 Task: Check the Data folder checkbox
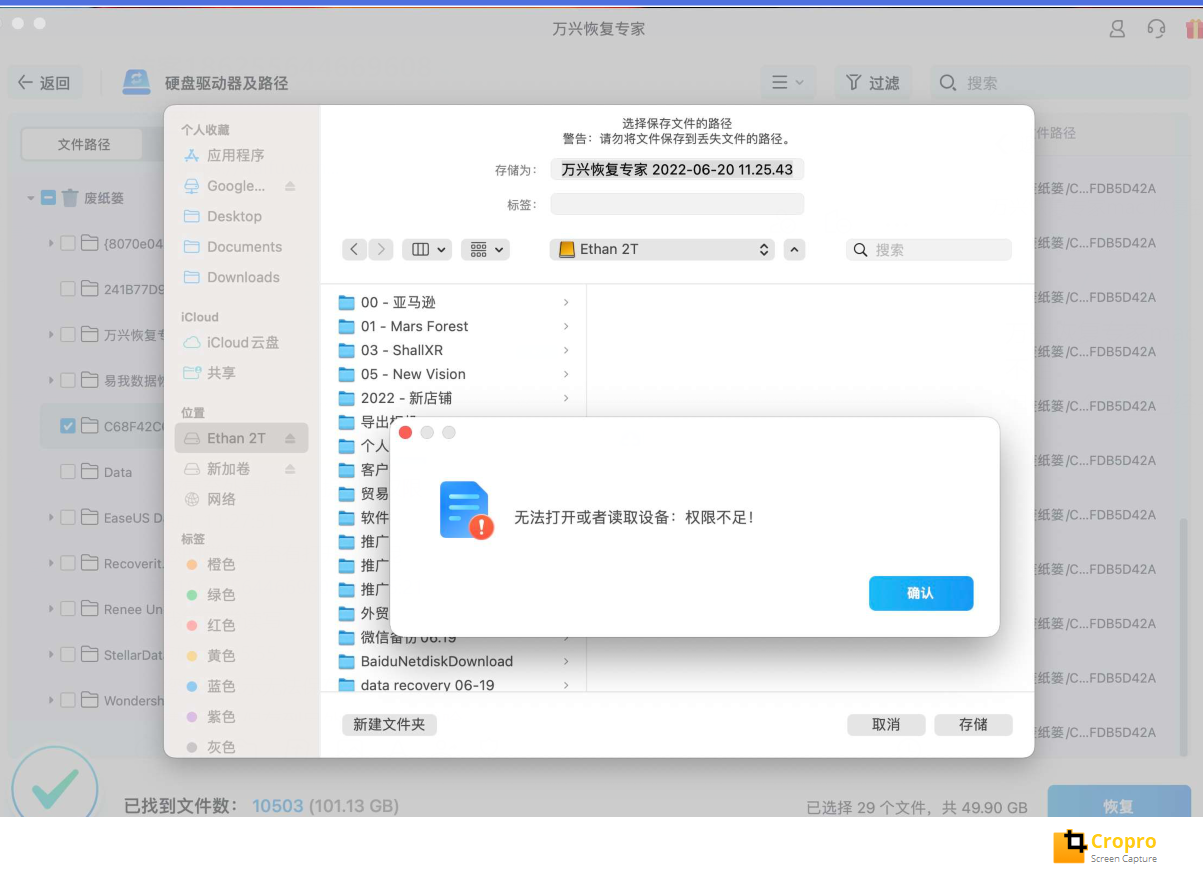point(68,472)
